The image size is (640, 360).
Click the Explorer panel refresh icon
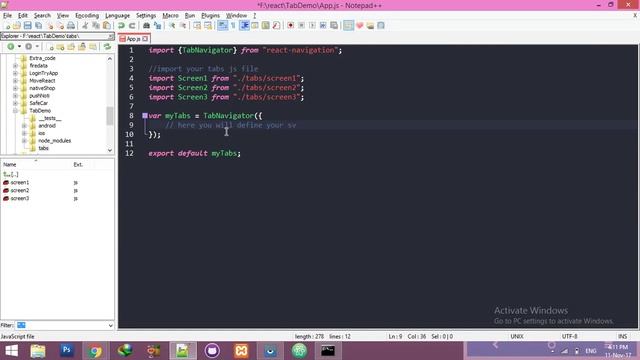pos(107,47)
